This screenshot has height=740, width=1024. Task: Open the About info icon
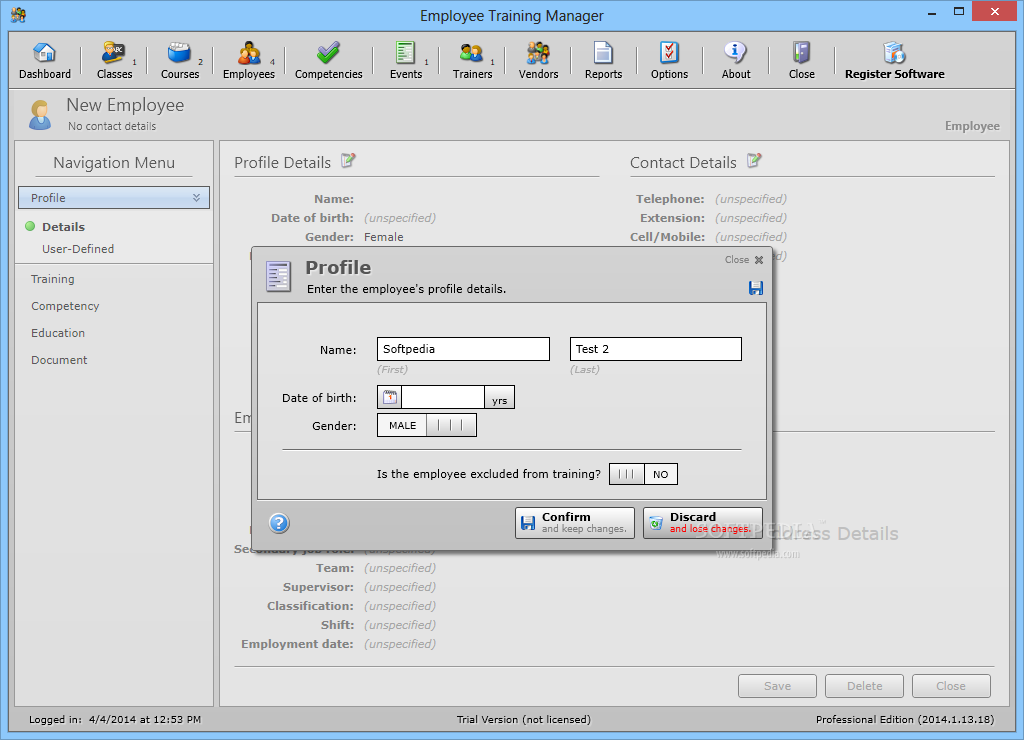[x=735, y=52]
